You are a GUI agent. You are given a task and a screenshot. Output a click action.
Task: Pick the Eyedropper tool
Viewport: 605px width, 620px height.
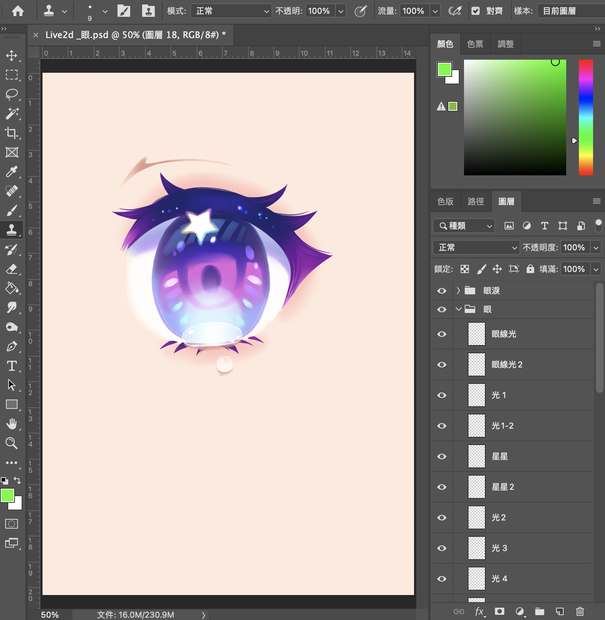[11, 172]
